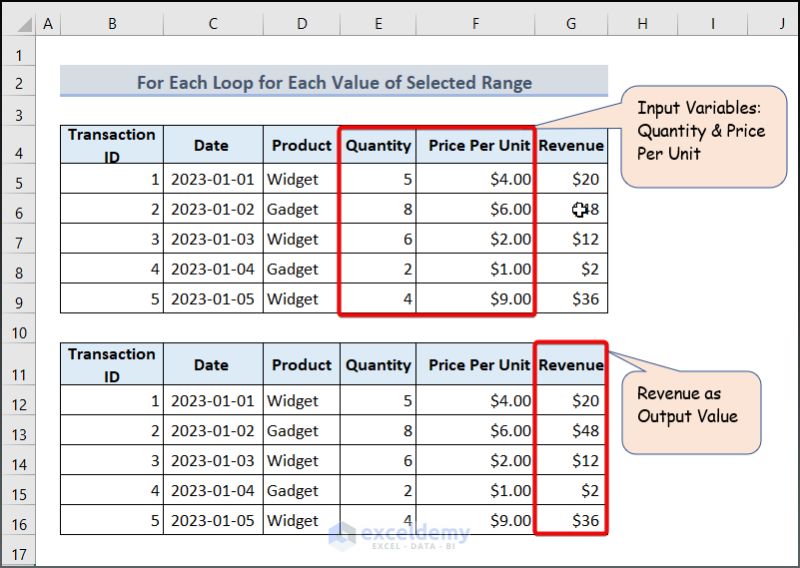The width and height of the screenshot is (800, 568).
Task: Click 'Quantity' header cell in row 11
Action: coord(378,364)
